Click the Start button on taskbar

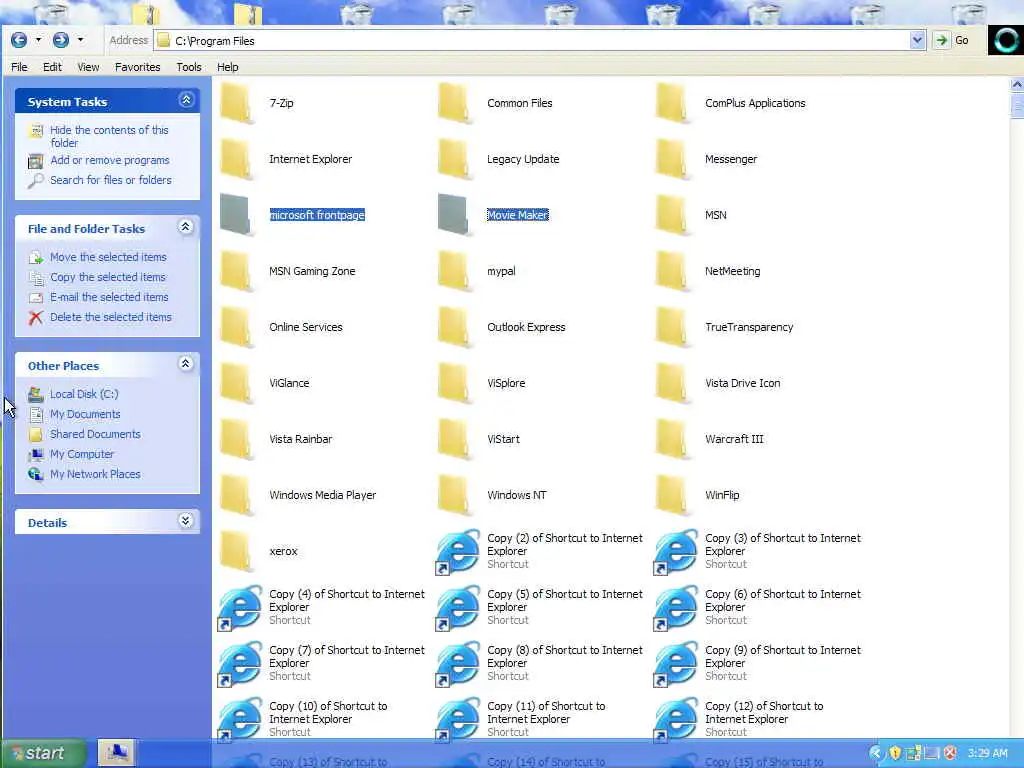pos(43,753)
